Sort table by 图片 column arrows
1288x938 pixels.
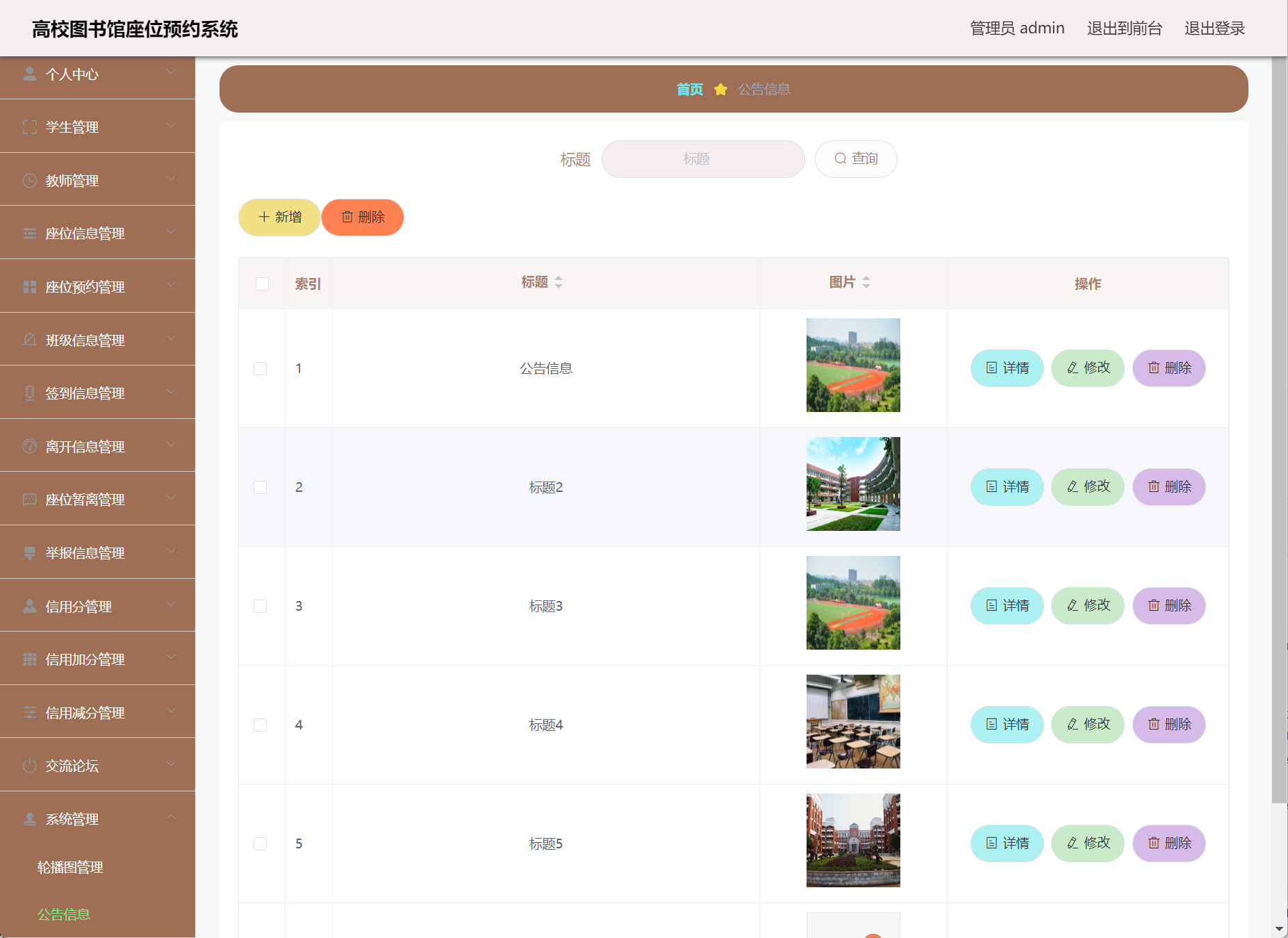point(866,282)
